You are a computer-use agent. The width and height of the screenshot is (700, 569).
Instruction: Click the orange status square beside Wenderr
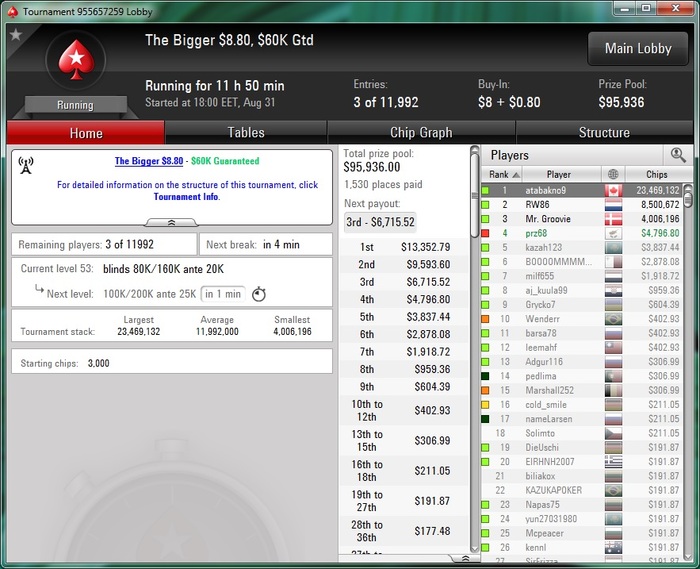tap(485, 319)
